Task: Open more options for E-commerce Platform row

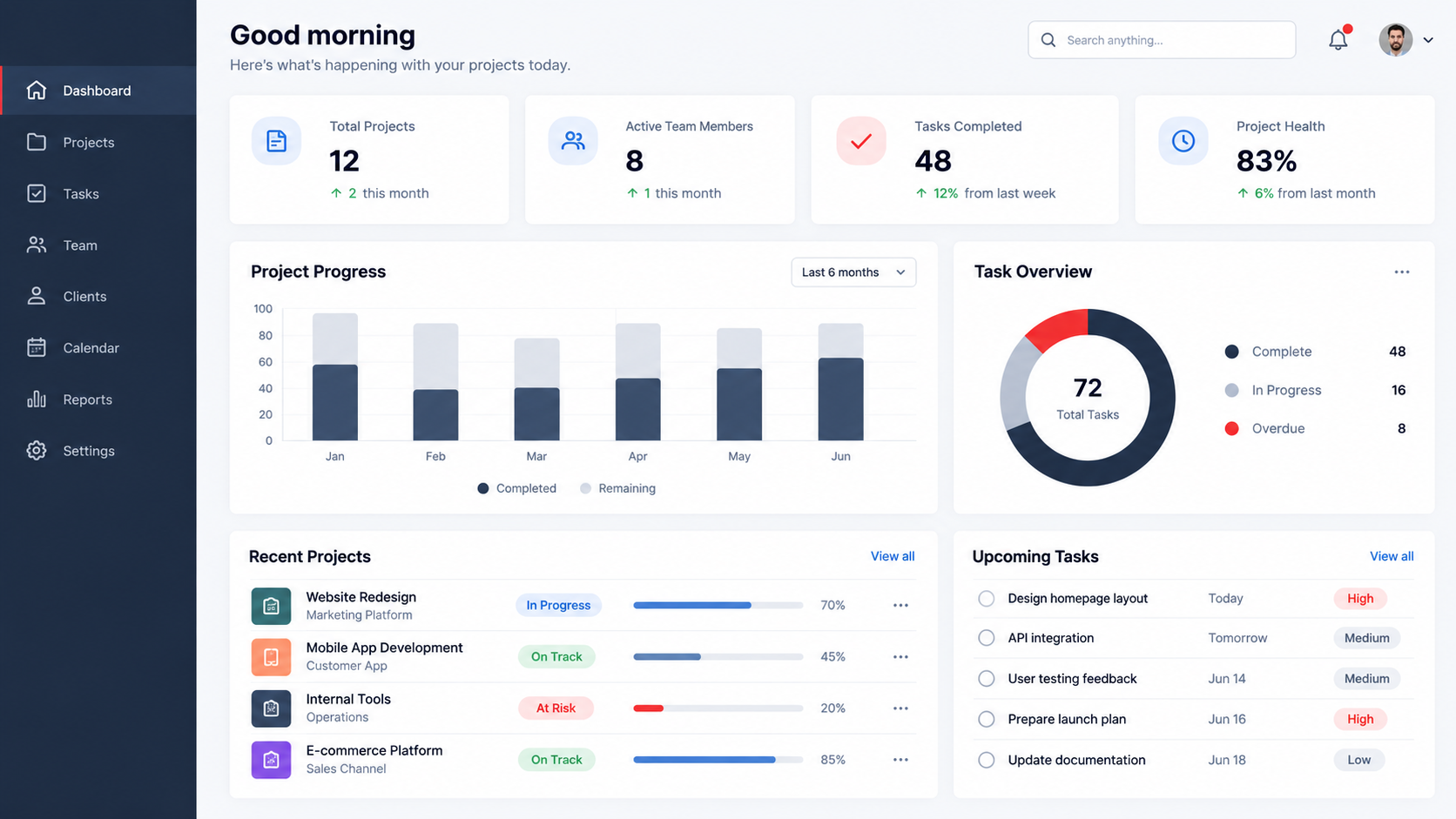Action: click(x=900, y=760)
